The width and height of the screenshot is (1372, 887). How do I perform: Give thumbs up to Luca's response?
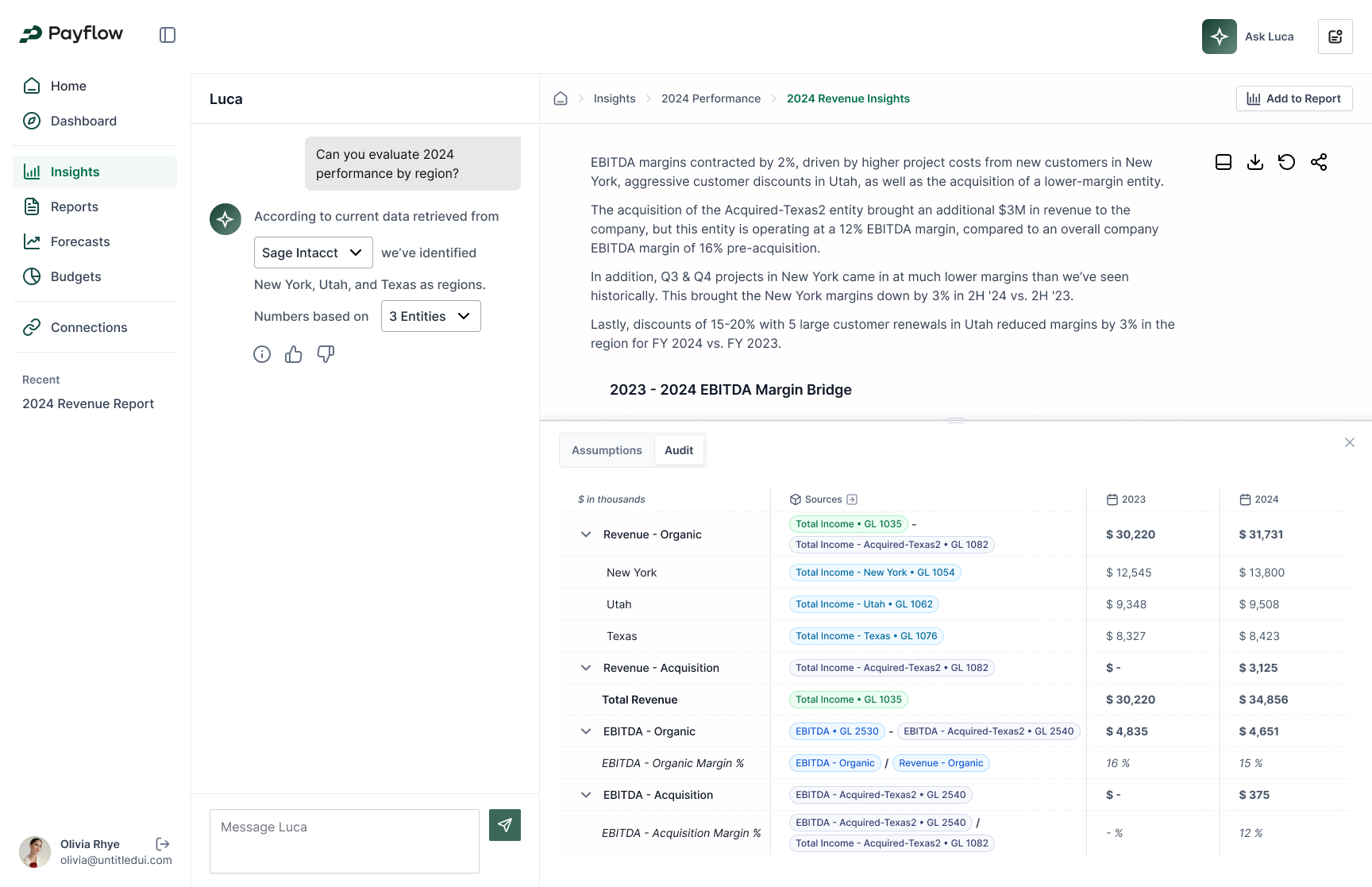tap(294, 354)
